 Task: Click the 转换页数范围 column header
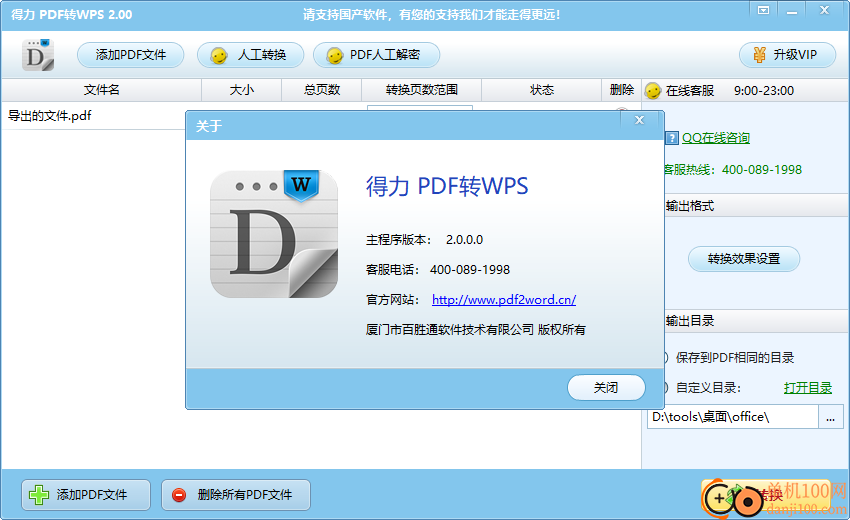point(421,90)
